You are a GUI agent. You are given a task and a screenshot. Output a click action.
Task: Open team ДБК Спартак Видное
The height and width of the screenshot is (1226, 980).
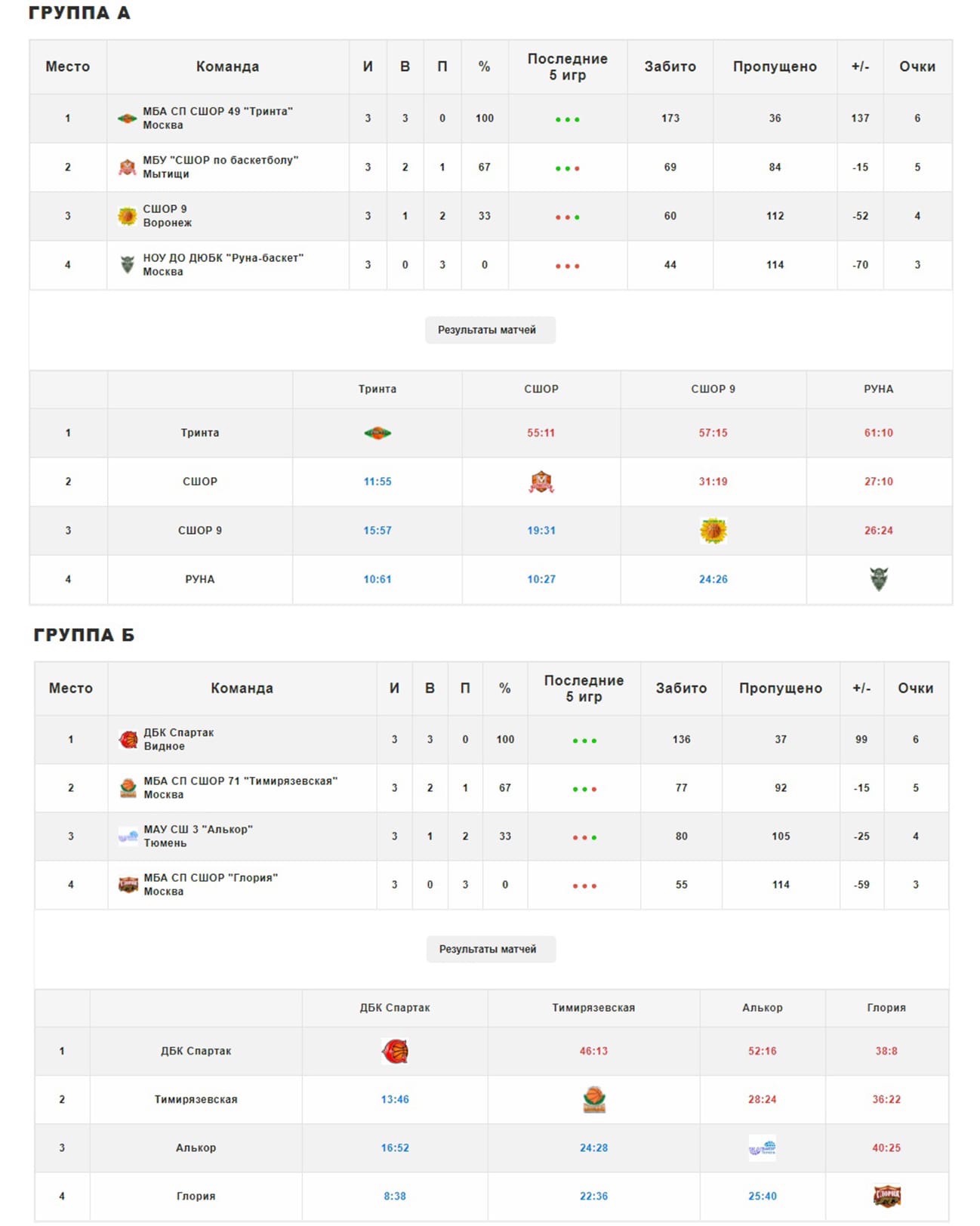click(179, 739)
